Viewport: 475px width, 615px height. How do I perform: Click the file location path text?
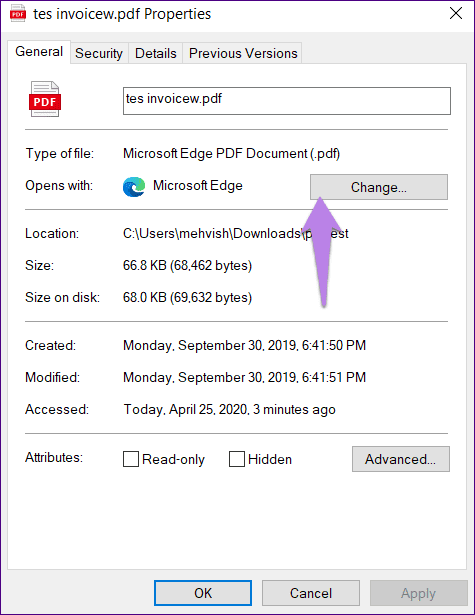[x=235, y=233]
